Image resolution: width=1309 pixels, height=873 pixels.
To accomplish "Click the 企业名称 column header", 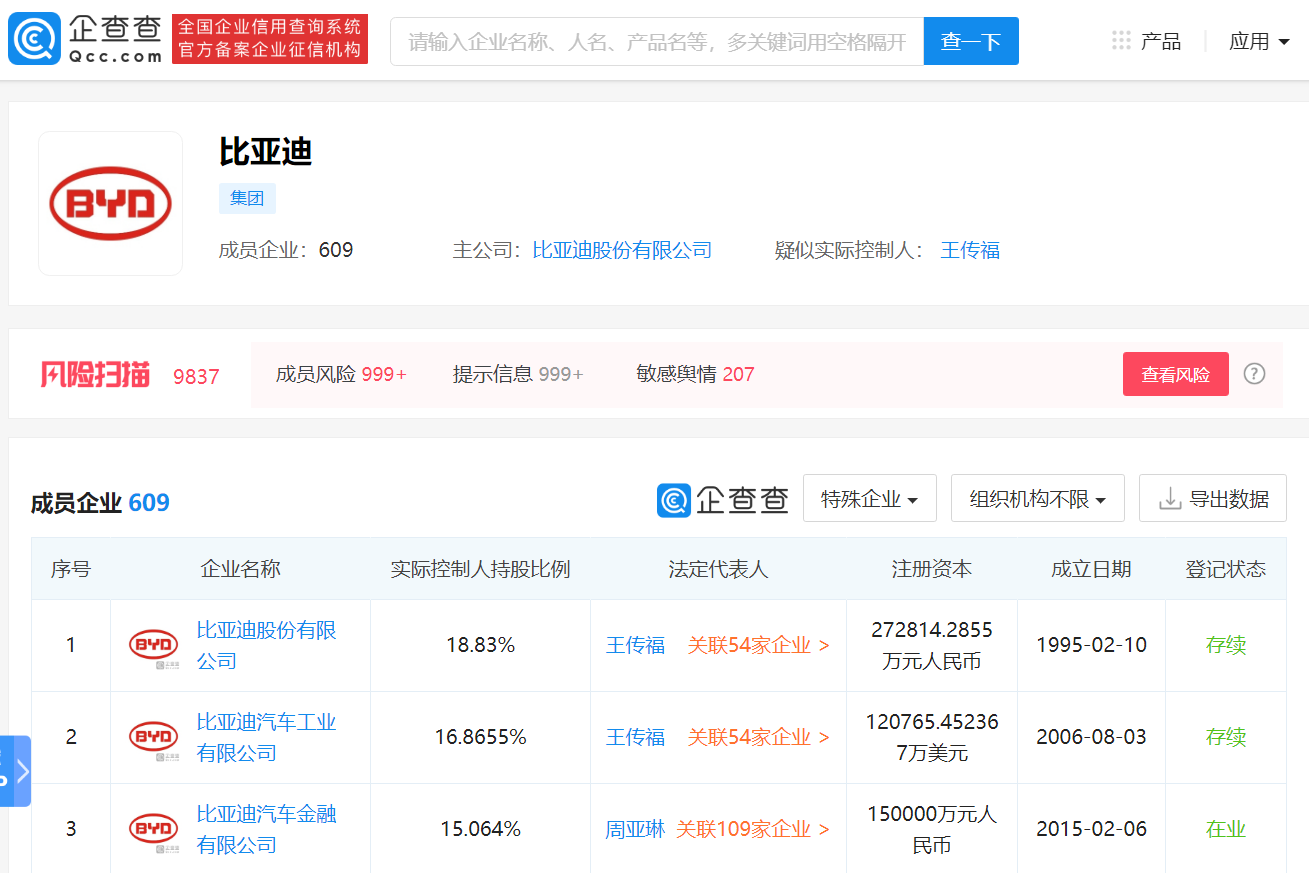I will [240, 569].
